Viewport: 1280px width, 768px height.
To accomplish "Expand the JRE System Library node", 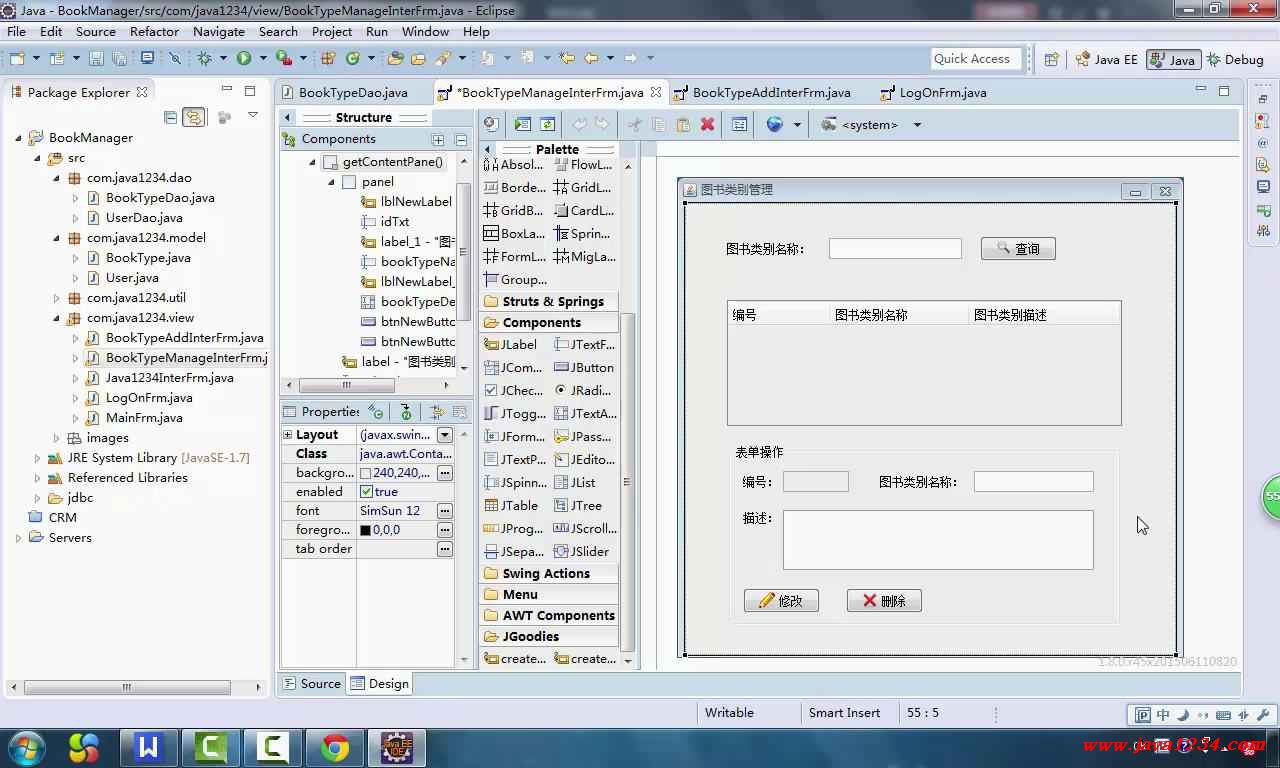I will 38,458.
